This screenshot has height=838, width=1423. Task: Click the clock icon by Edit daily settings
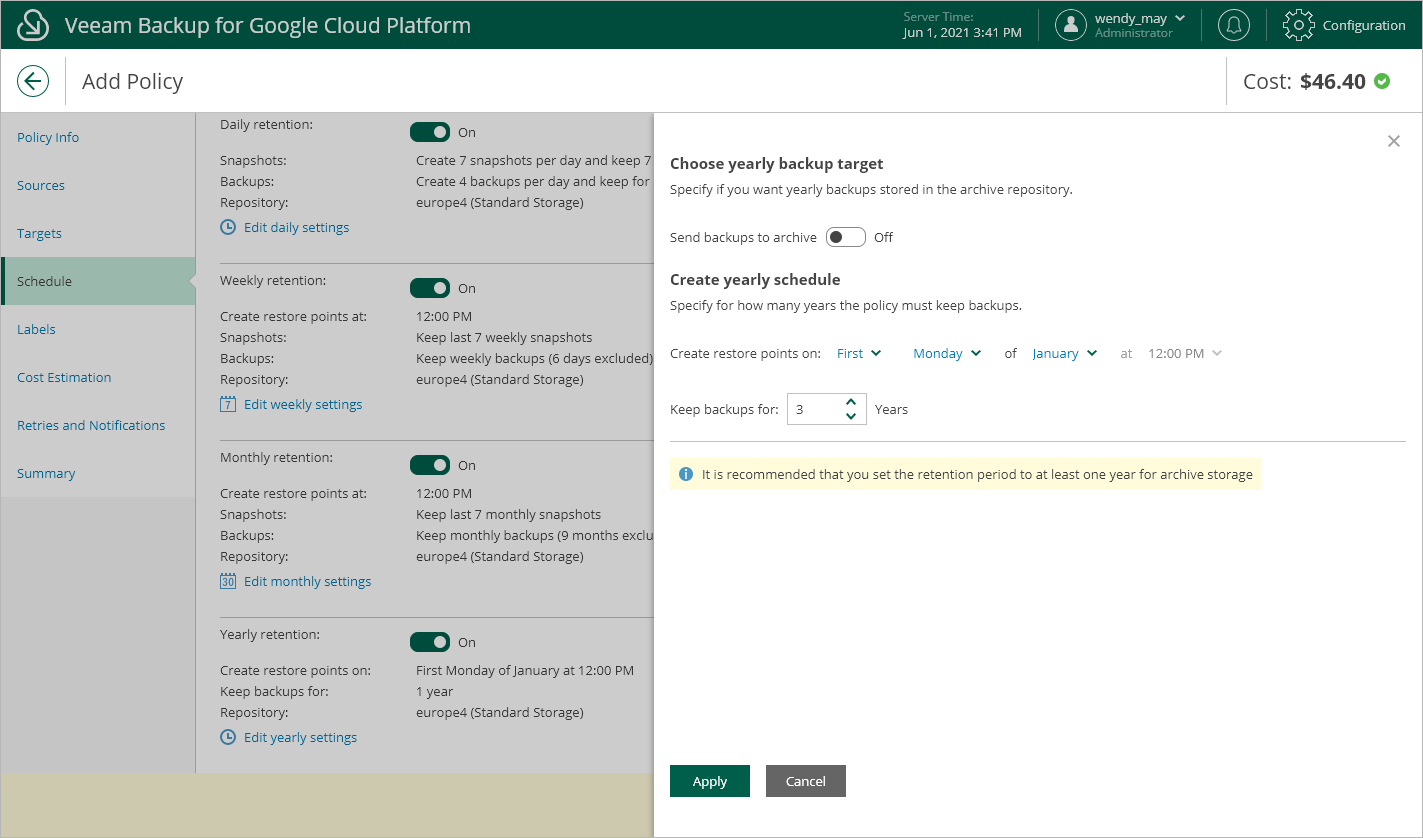tap(228, 227)
